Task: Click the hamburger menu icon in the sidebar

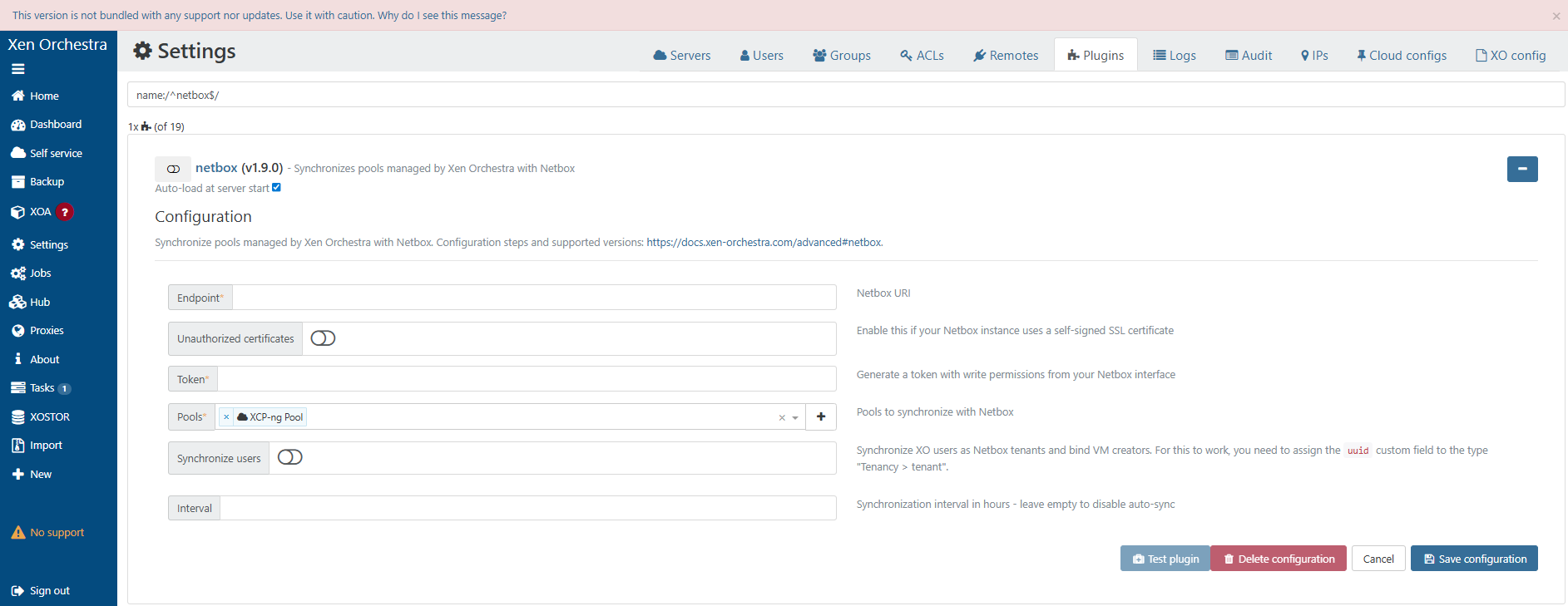Action: pyautogui.click(x=17, y=69)
